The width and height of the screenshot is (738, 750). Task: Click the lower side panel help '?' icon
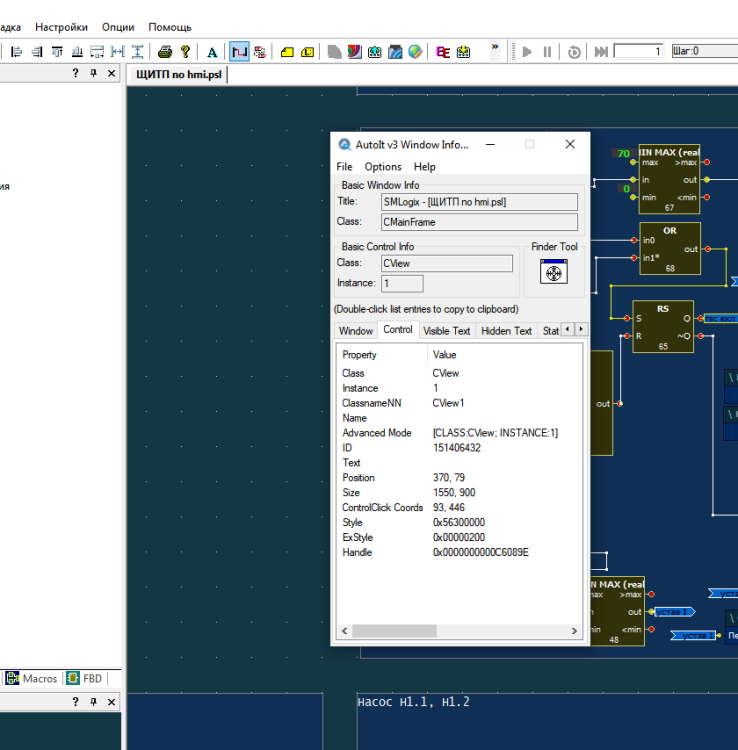tap(76, 702)
